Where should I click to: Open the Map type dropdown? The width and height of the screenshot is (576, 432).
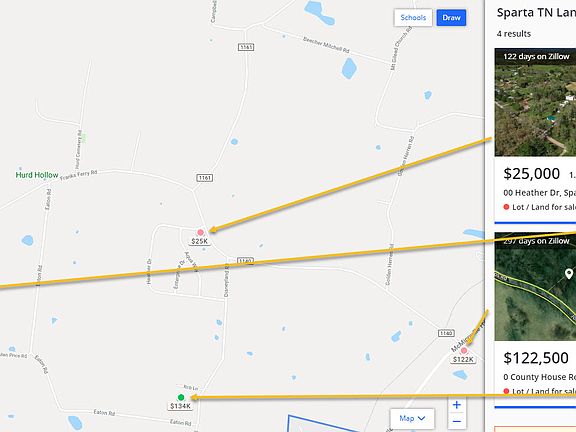(x=412, y=418)
